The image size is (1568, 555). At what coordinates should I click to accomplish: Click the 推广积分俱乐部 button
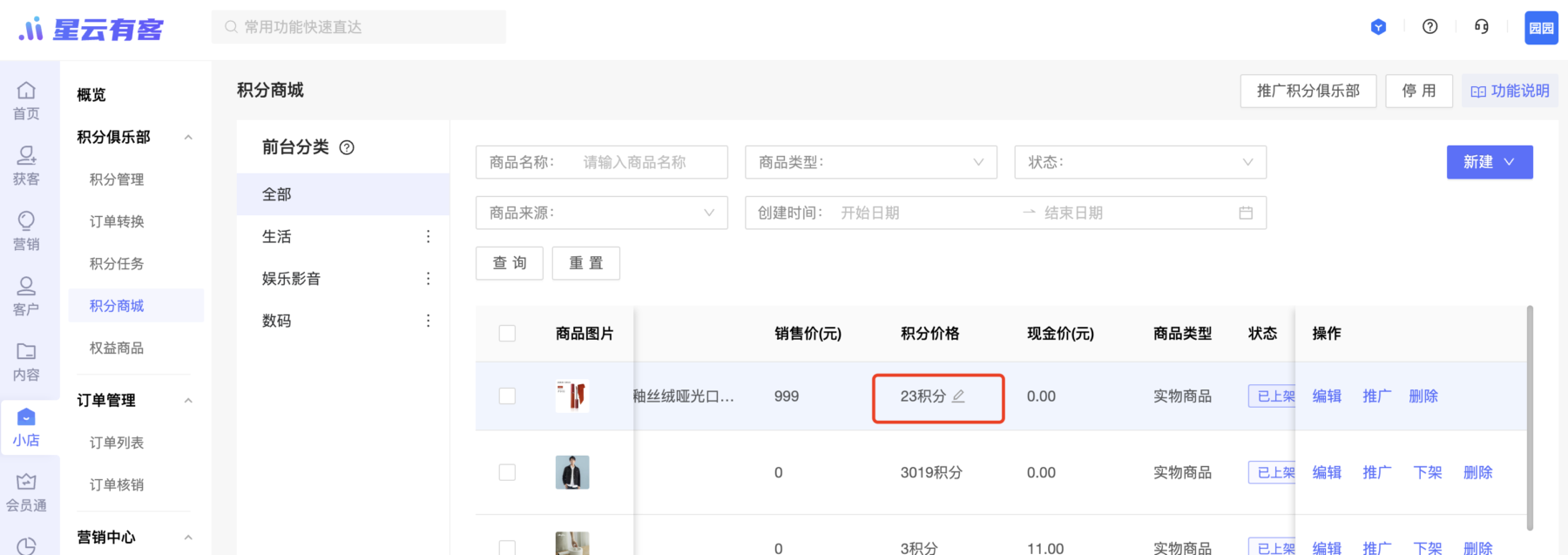click(x=1308, y=91)
